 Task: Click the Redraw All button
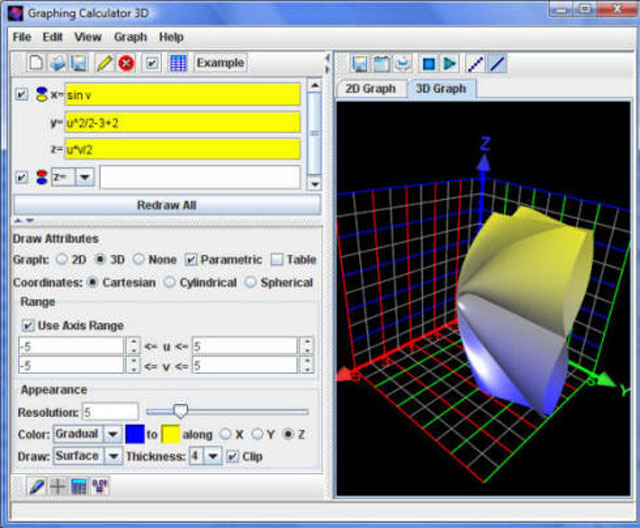pyautogui.click(x=167, y=205)
